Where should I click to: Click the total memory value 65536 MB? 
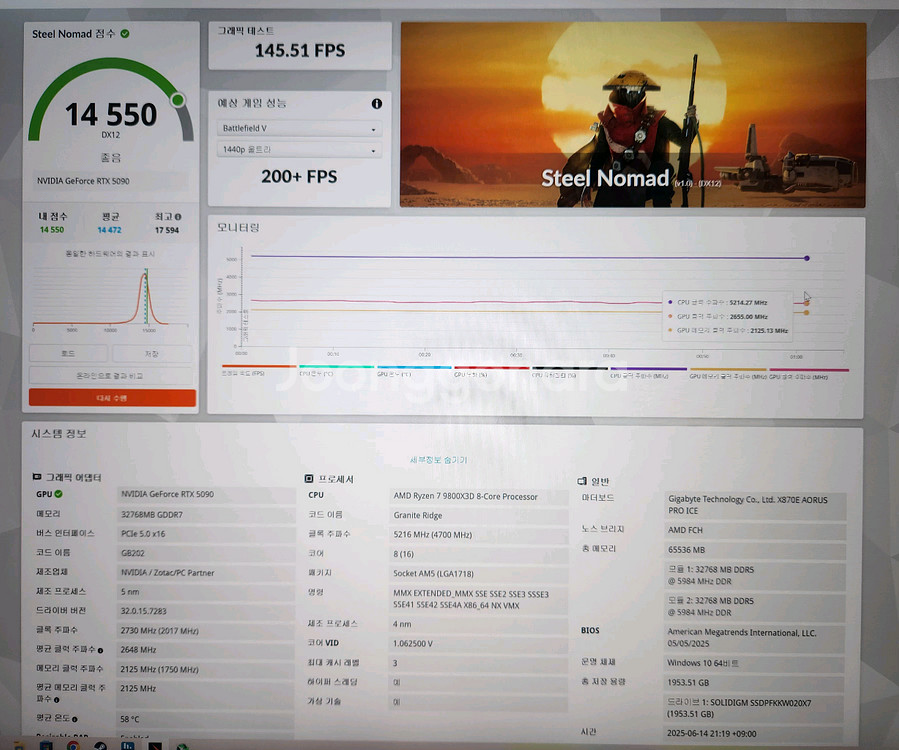click(686, 550)
